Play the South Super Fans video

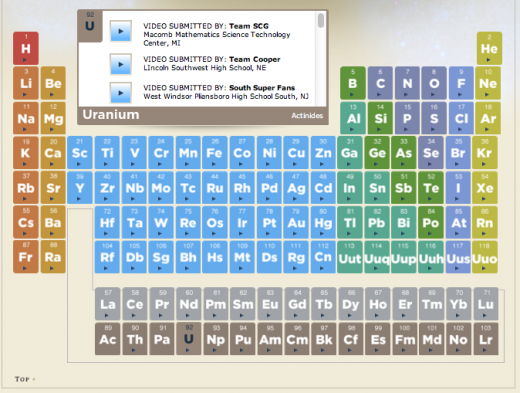click(121, 93)
